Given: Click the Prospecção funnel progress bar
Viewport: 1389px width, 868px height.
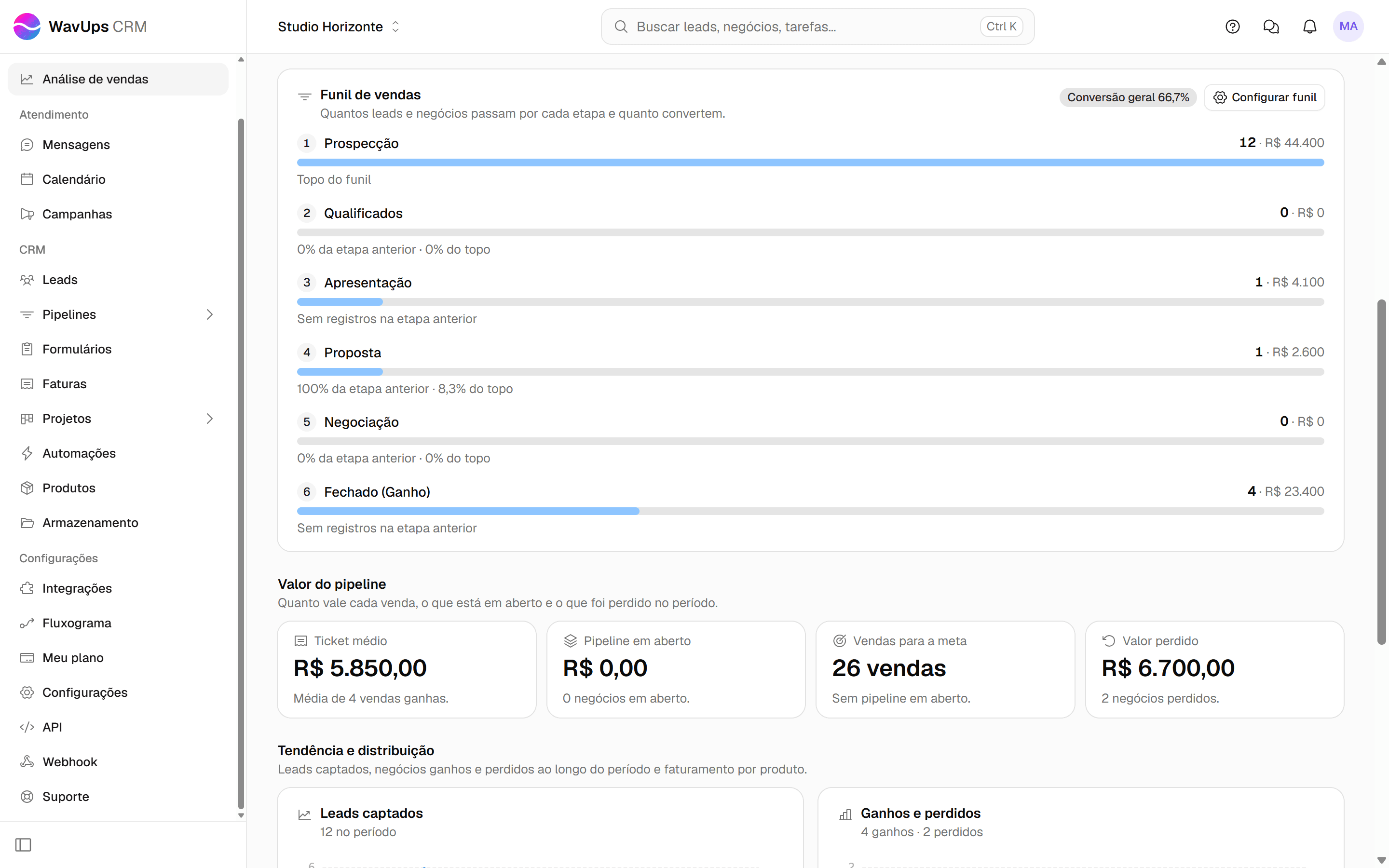Looking at the screenshot, I should 810,163.
